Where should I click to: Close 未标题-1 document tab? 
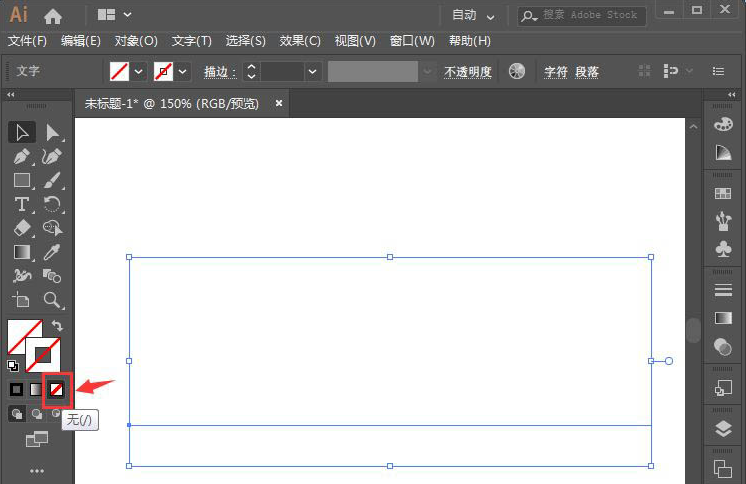[x=279, y=103]
